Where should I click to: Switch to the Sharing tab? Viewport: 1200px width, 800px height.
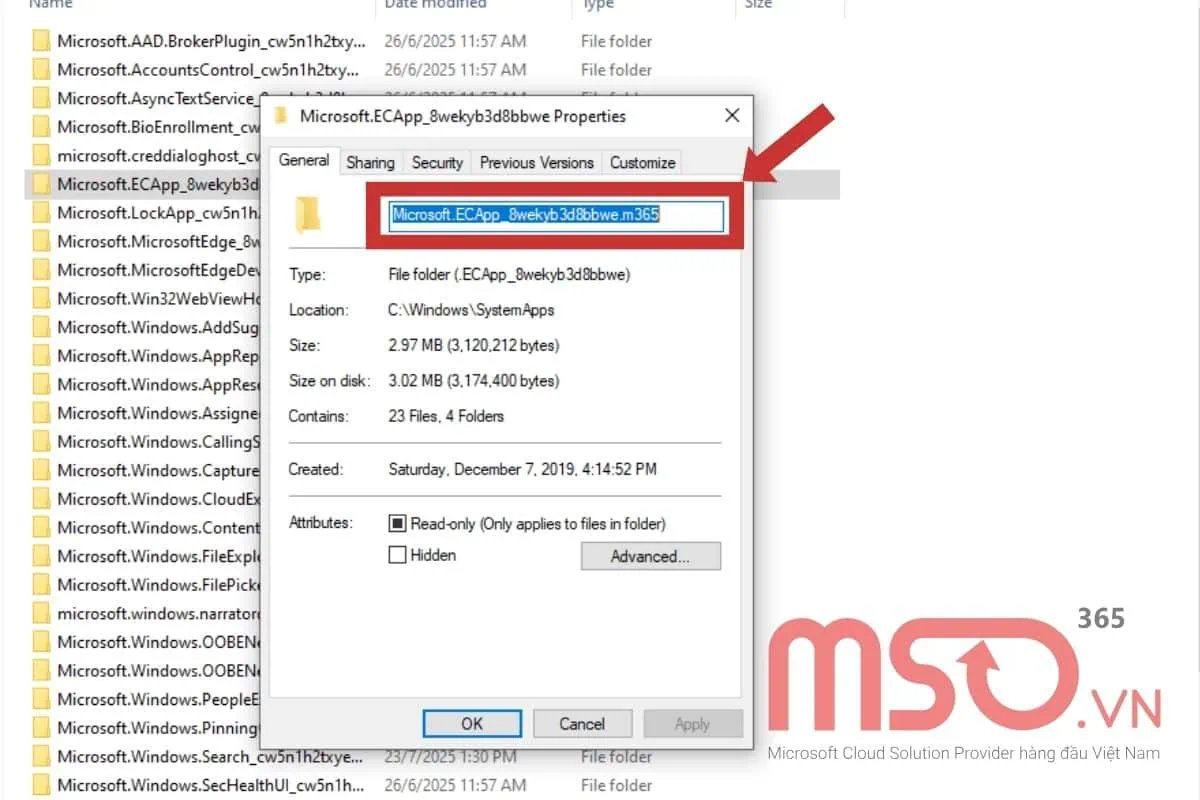pyautogui.click(x=370, y=161)
